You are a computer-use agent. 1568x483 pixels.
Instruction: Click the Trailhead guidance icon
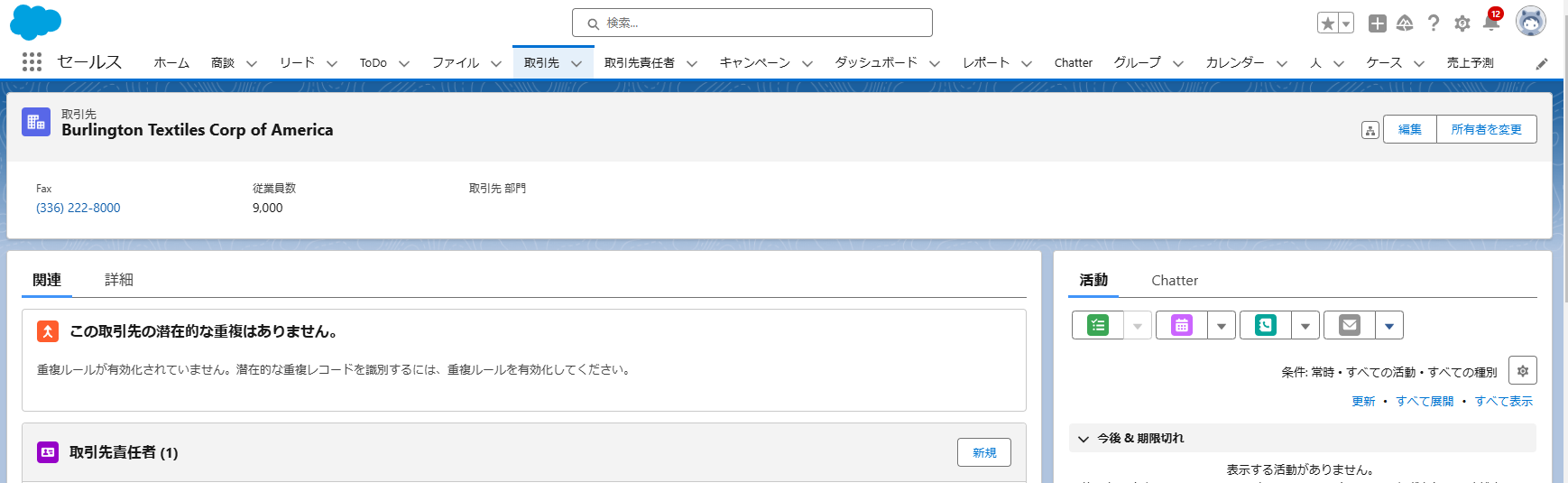pos(1405,23)
